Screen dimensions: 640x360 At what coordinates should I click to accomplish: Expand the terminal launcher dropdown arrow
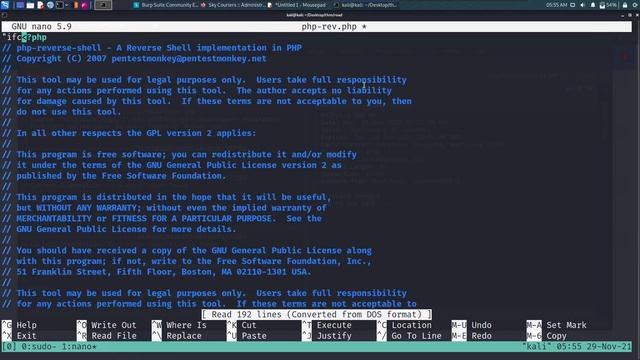point(67,5)
